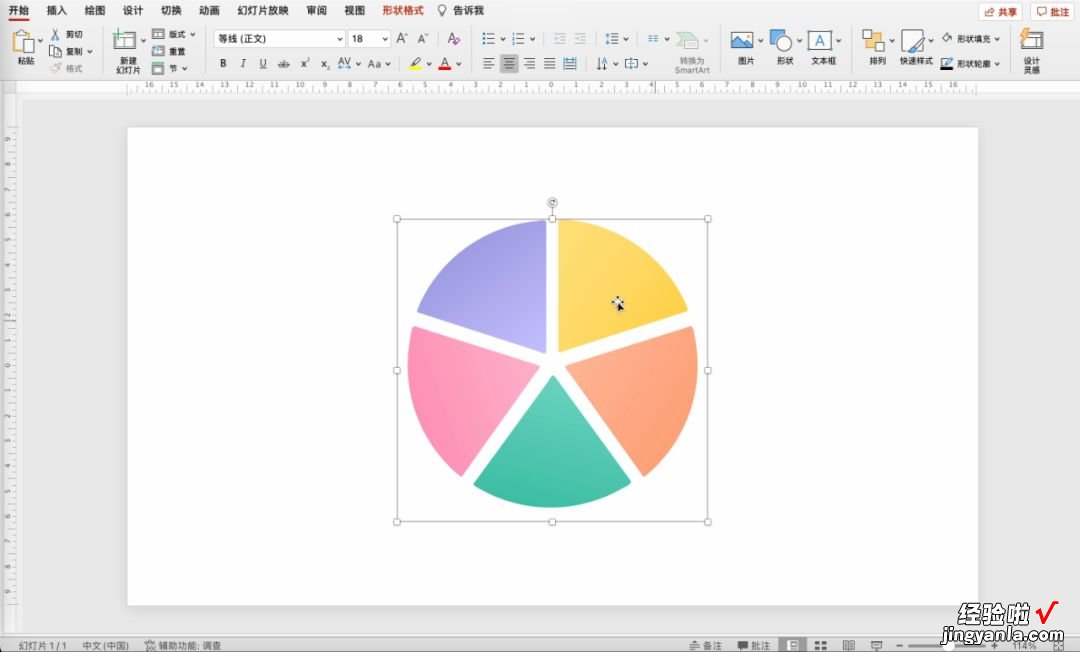Expand the Shape Fill (形状填充) dropdown arrow
This screenshot has height=652, width=1080.
click(x=997, y=39)
